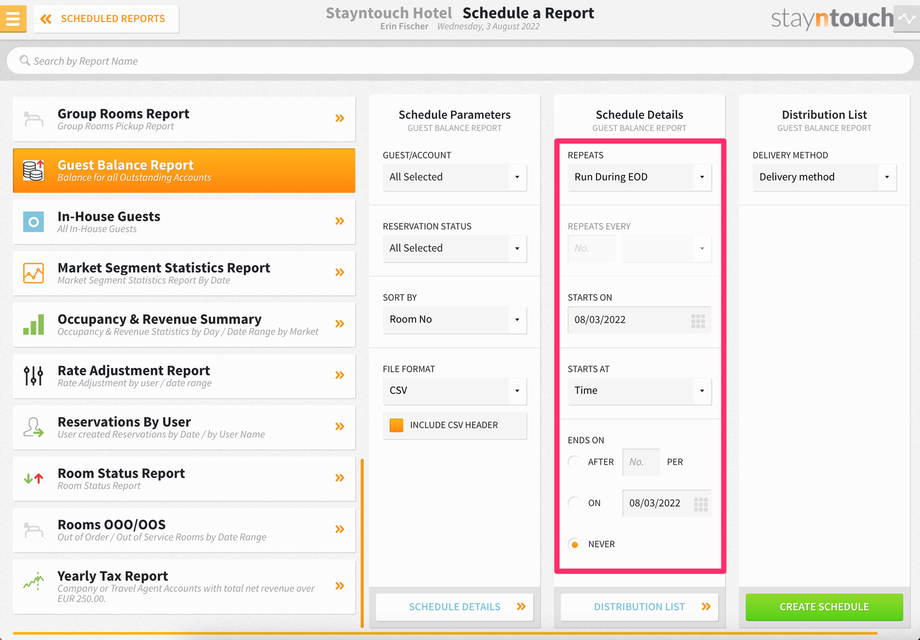The image size is (920, 640).
Task: Open the Sort By Room No dropdown
Action: (x=455, y=320)
